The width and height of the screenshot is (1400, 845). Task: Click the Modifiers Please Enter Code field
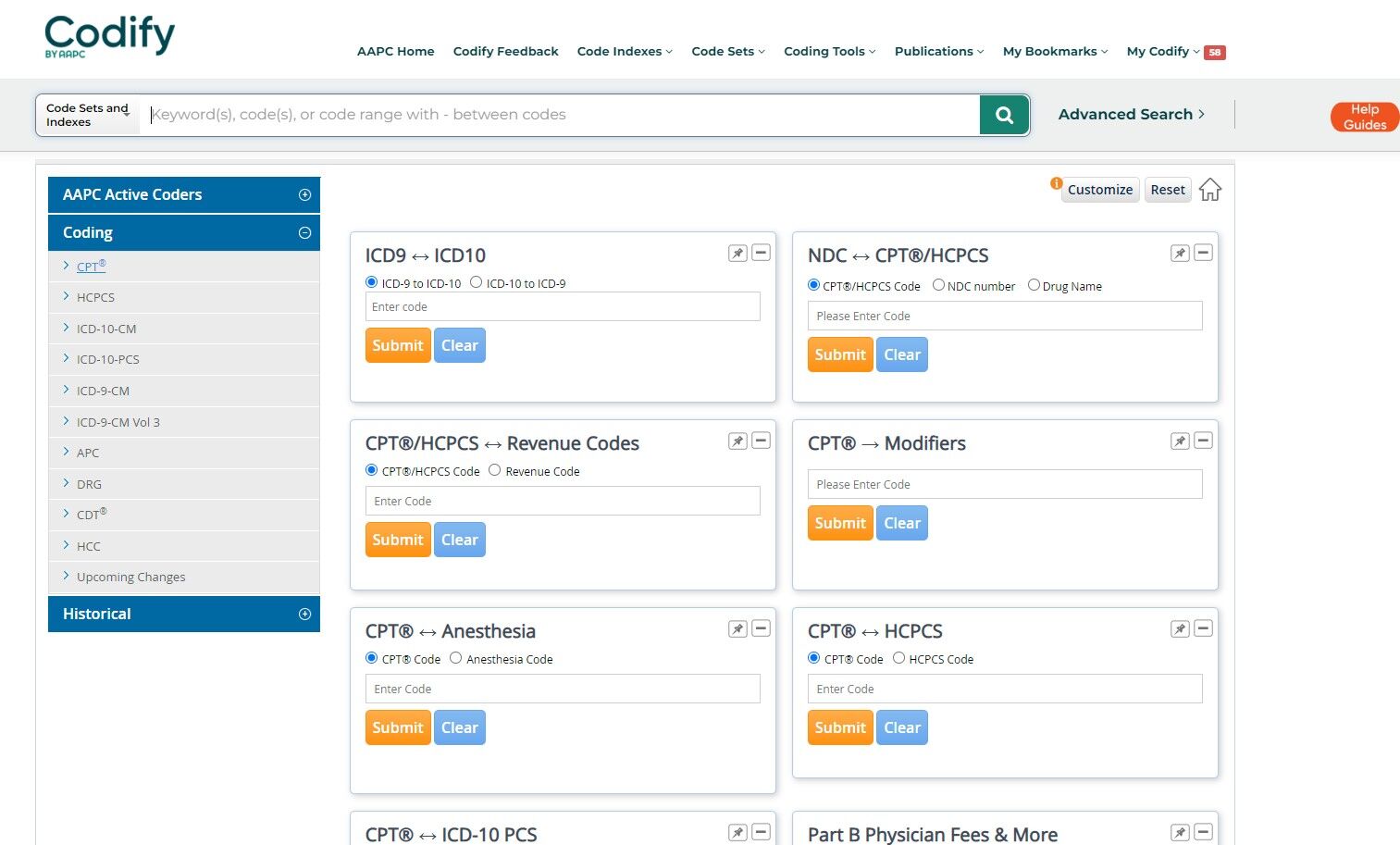(1005, 484)
